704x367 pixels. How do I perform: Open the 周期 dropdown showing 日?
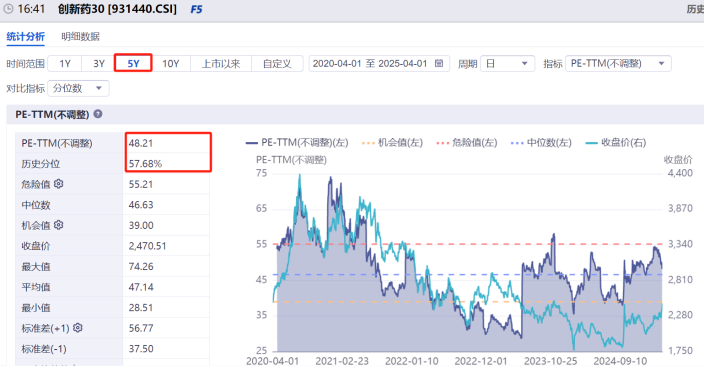coord(507,63)
